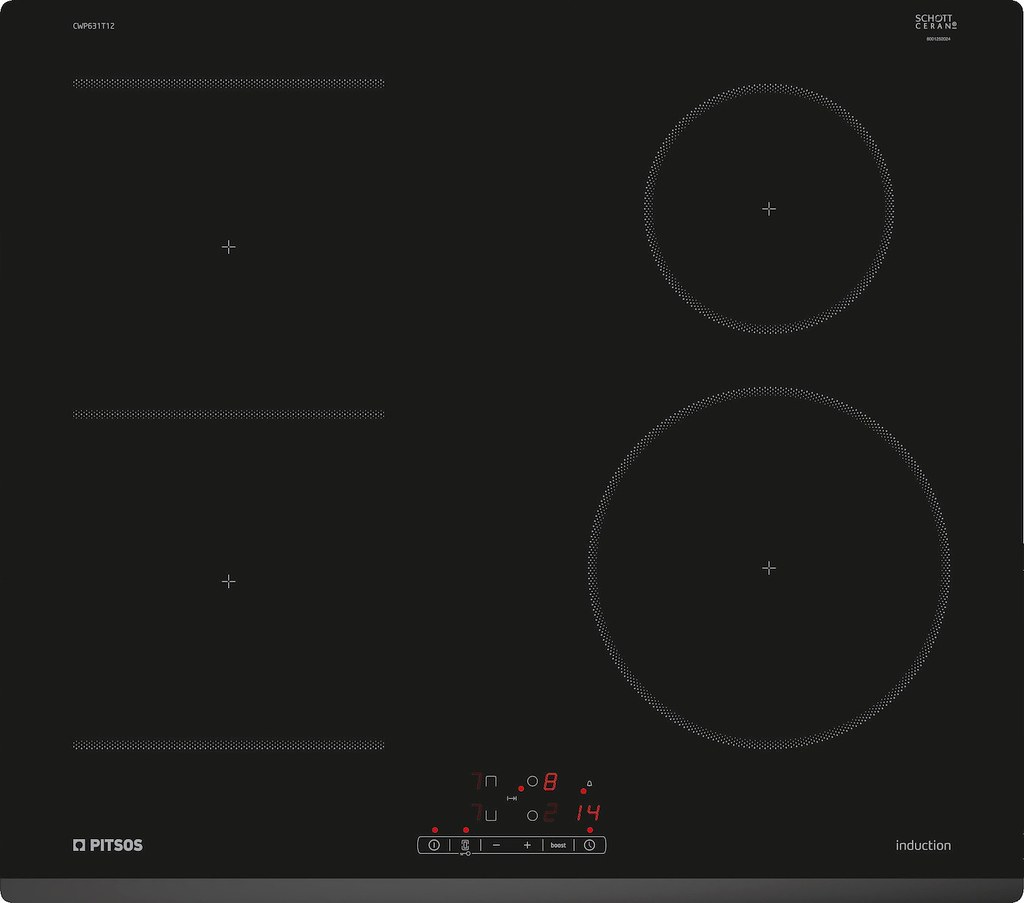
Task: Touch the center cross of small round zone
Action: (x=768, y=208)
